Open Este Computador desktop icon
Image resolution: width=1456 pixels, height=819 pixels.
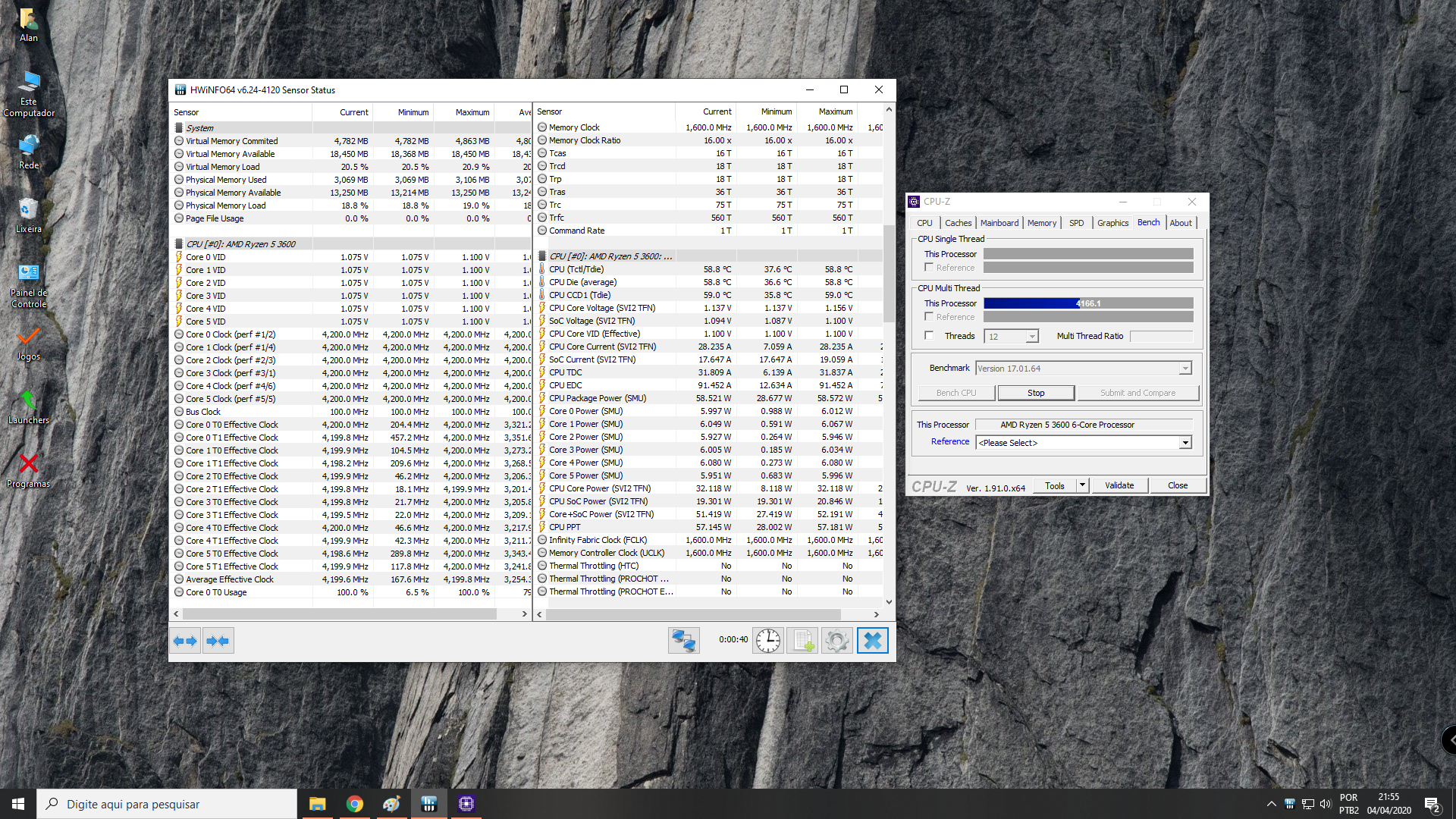point(29,94)
